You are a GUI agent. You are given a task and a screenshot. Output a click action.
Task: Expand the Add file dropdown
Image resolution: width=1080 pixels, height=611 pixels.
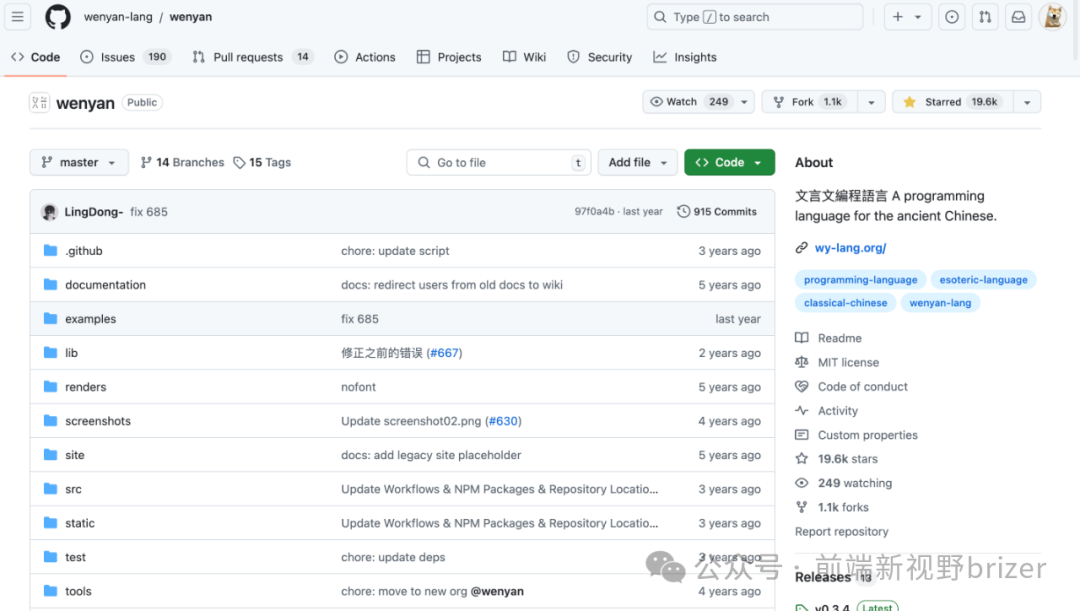coord(638,163)
